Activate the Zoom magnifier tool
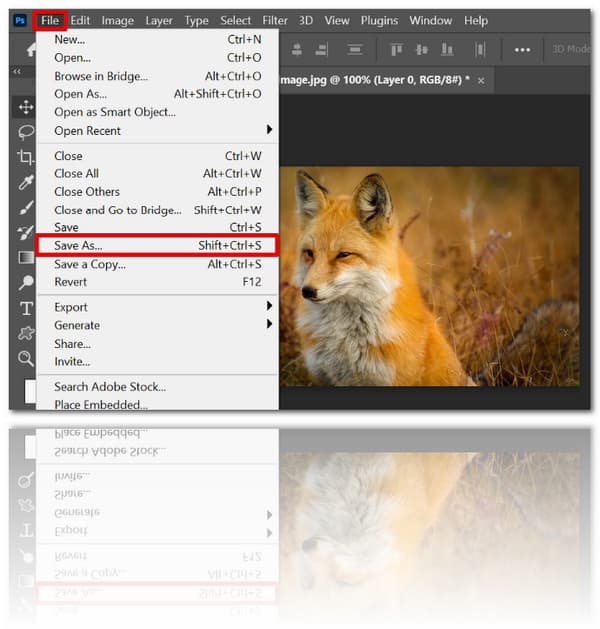The image size is (600, 629). (26, 357)
